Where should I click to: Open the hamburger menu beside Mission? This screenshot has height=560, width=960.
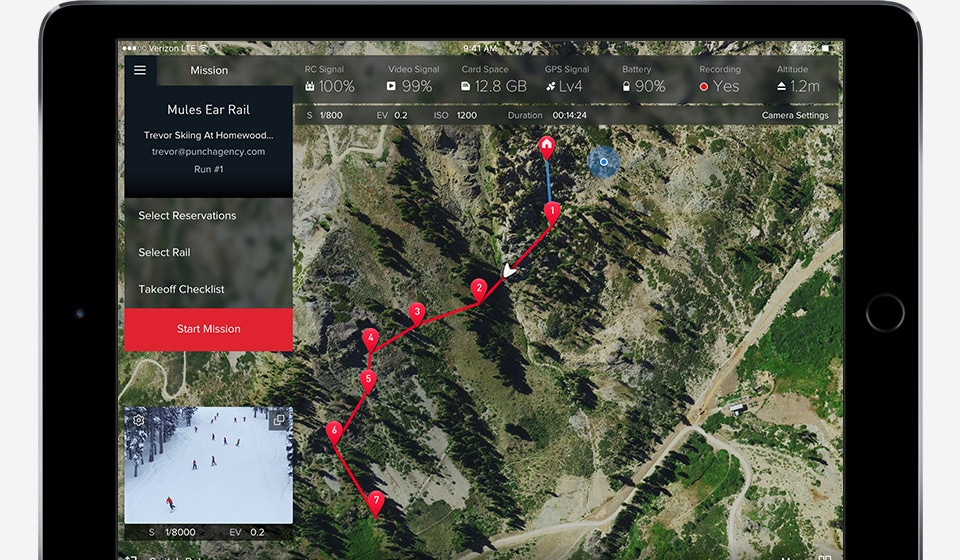coord(140,70)
